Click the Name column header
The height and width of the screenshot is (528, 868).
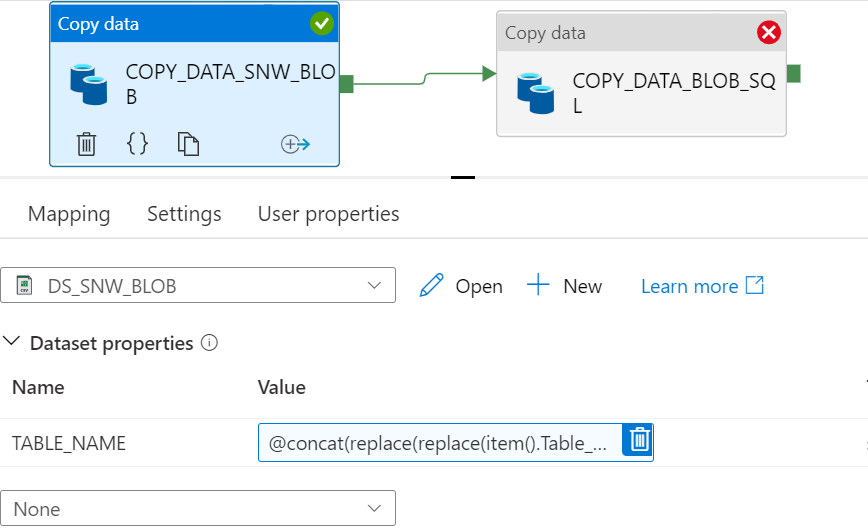pyautogui.click(x=38, y=387)
